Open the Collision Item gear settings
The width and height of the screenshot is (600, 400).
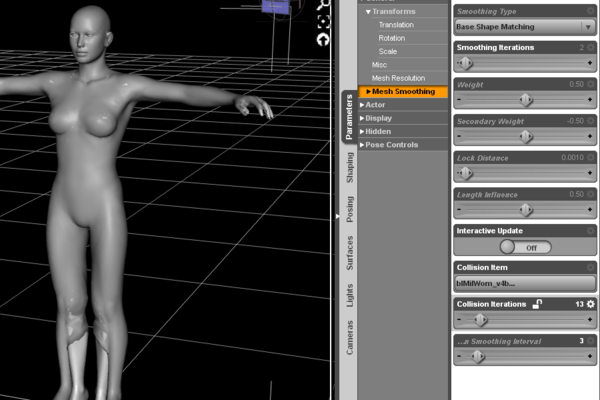591,268
